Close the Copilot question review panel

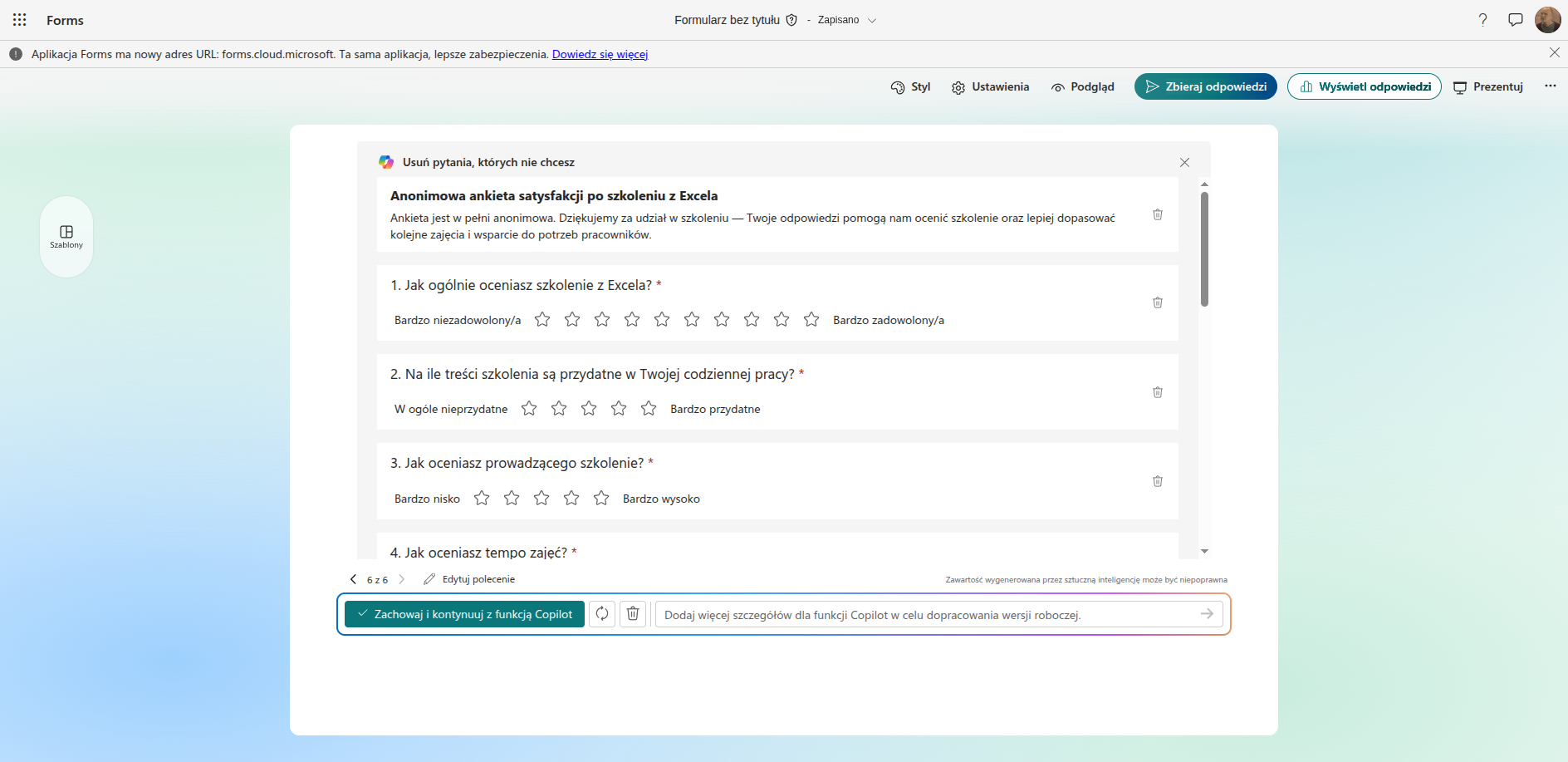(1185, 162)
